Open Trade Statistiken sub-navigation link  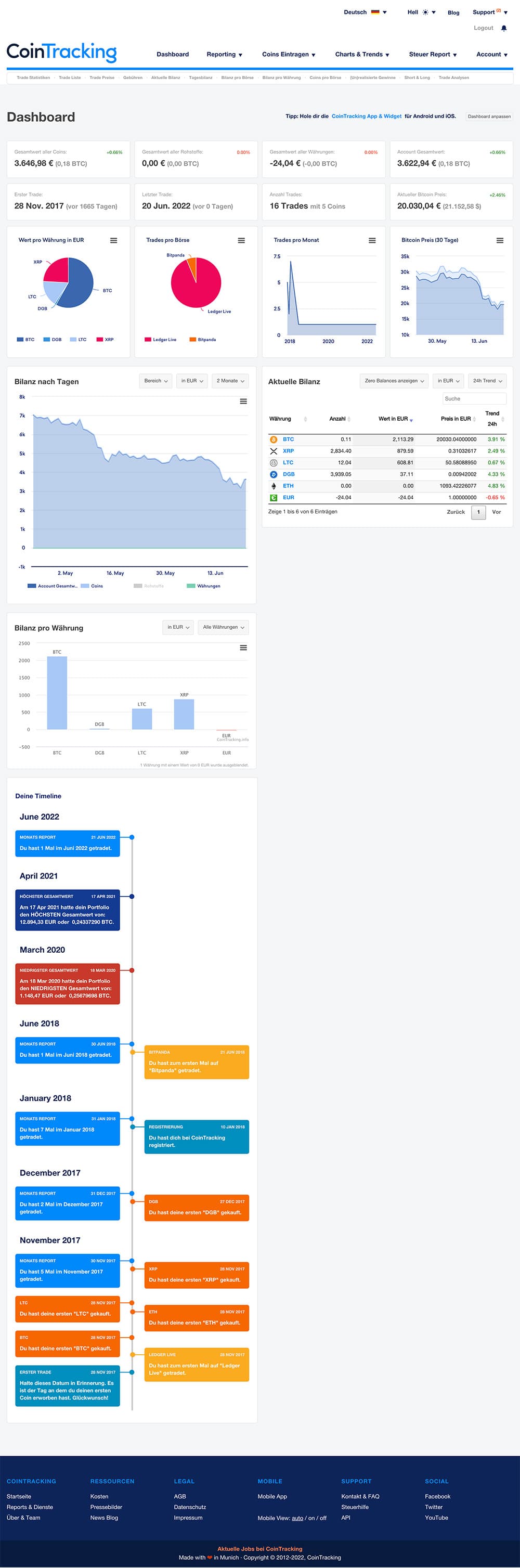click(33, 77)
